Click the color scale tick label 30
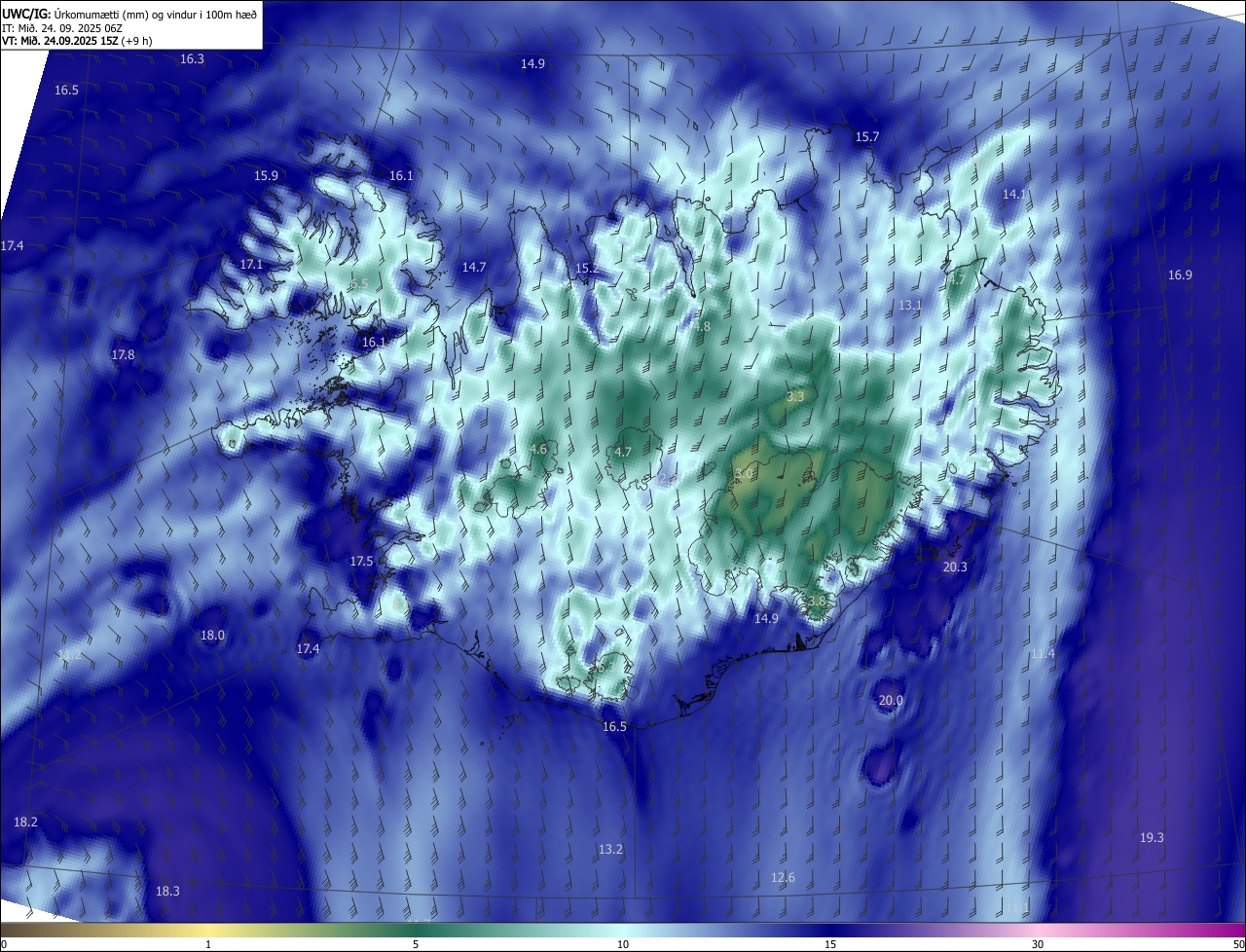Viewport: 1246px width, 952px height. pyautogui.click(x=1038, y=945)
